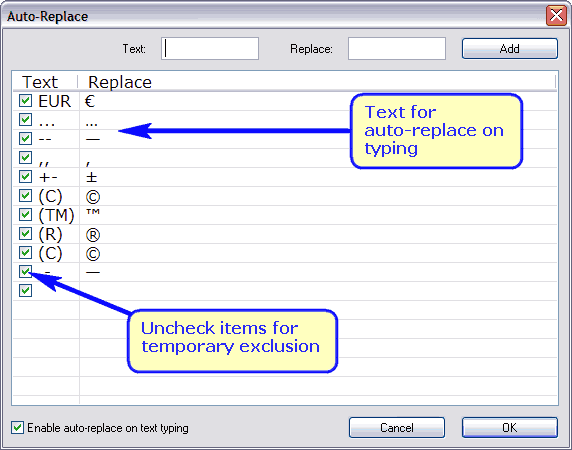Toggle the checkbox for the double-comma entry
The image size is (572, 450).
25,158
